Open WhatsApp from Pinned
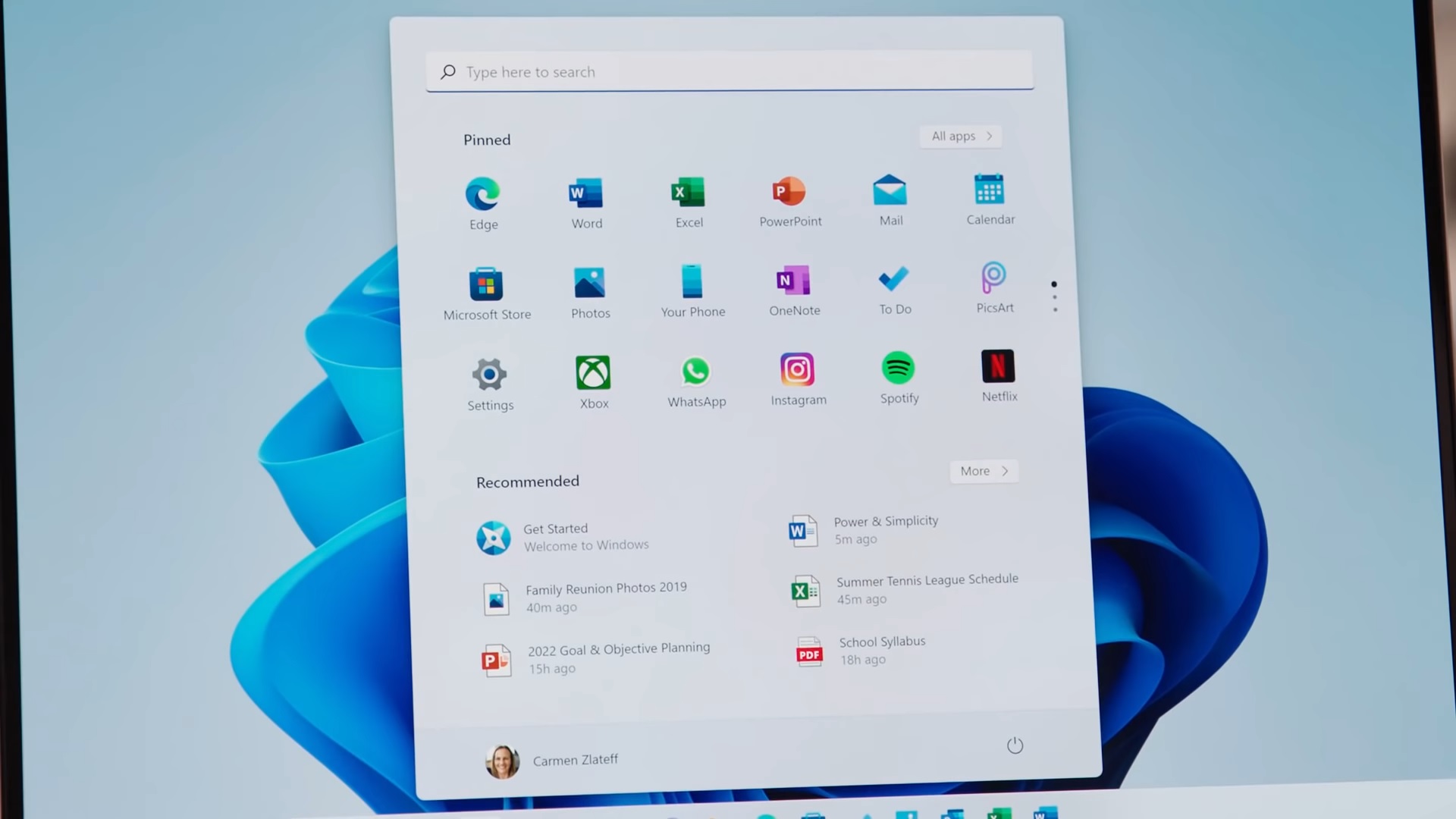The image size is (1456, 819). click(696, 381)
